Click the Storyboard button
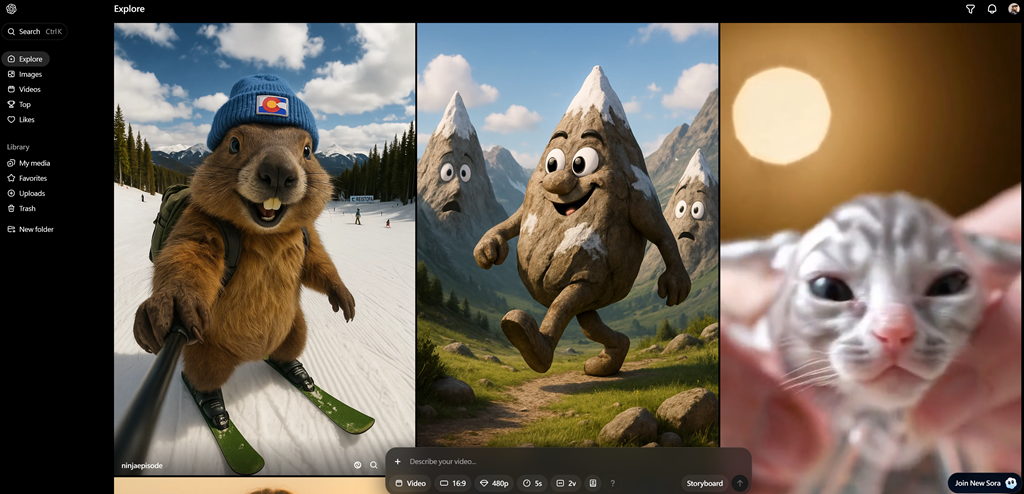This screenshot has height=494, width=1024. pos(704,483)
